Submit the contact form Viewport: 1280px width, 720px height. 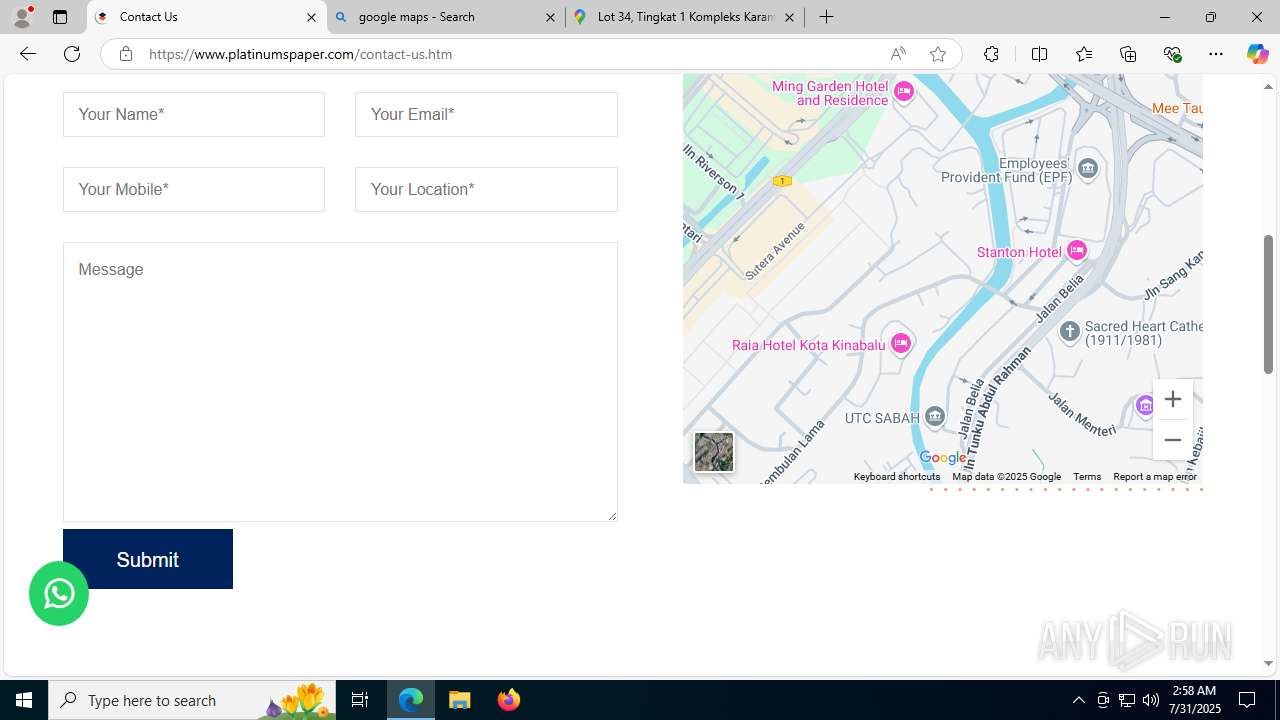tap(148, 559)
